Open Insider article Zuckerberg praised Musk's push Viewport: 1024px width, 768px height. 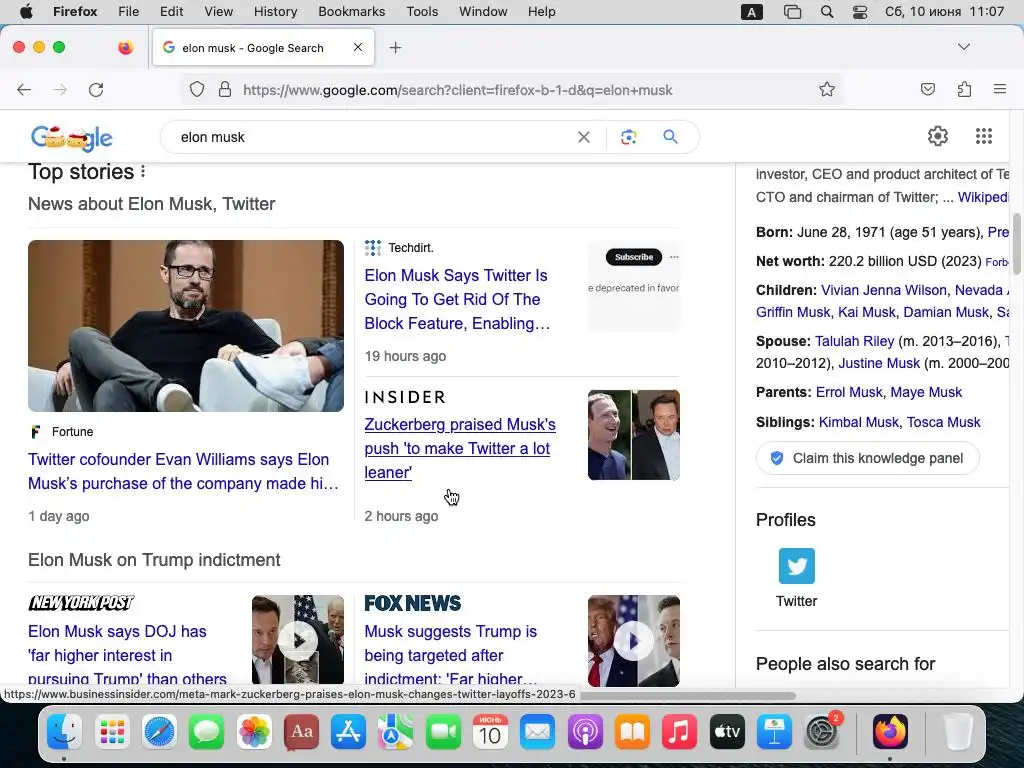click(x=460, y=449)
